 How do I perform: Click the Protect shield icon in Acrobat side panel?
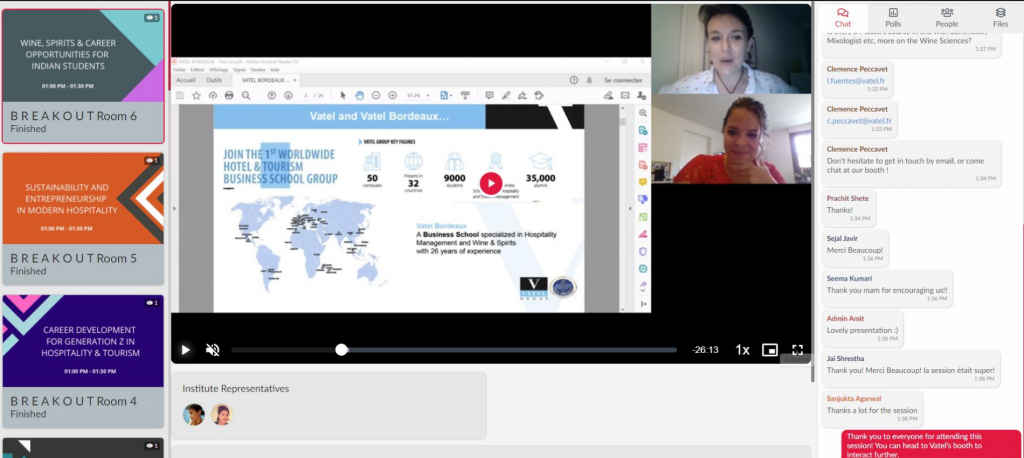coord(643,252)
